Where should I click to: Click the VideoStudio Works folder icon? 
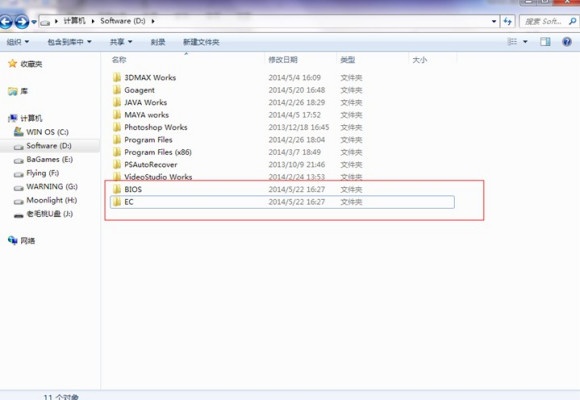pos(117,176)
